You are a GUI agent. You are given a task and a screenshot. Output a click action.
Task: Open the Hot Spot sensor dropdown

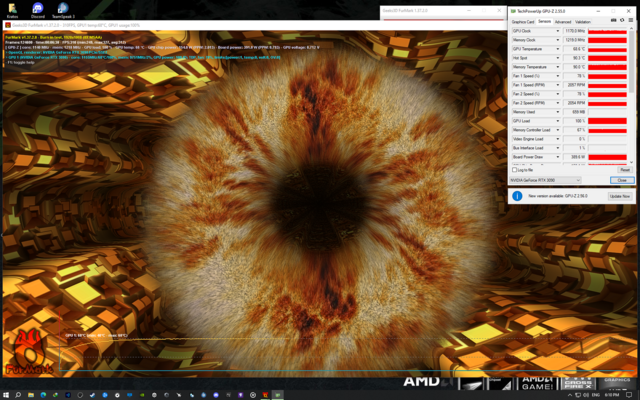[x=558, y=58]
